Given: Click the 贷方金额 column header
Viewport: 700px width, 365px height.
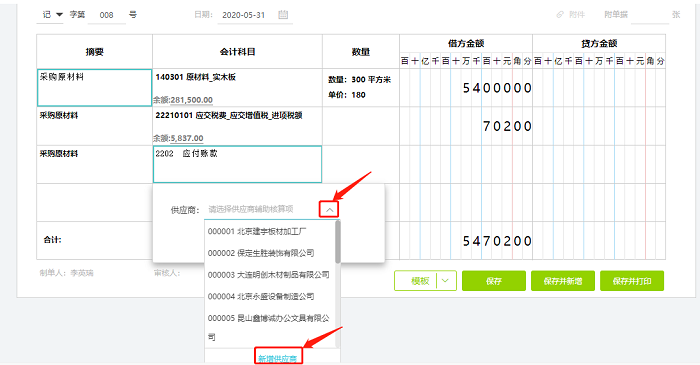Looking at the screenshot, I should click(x=599, y=43).
